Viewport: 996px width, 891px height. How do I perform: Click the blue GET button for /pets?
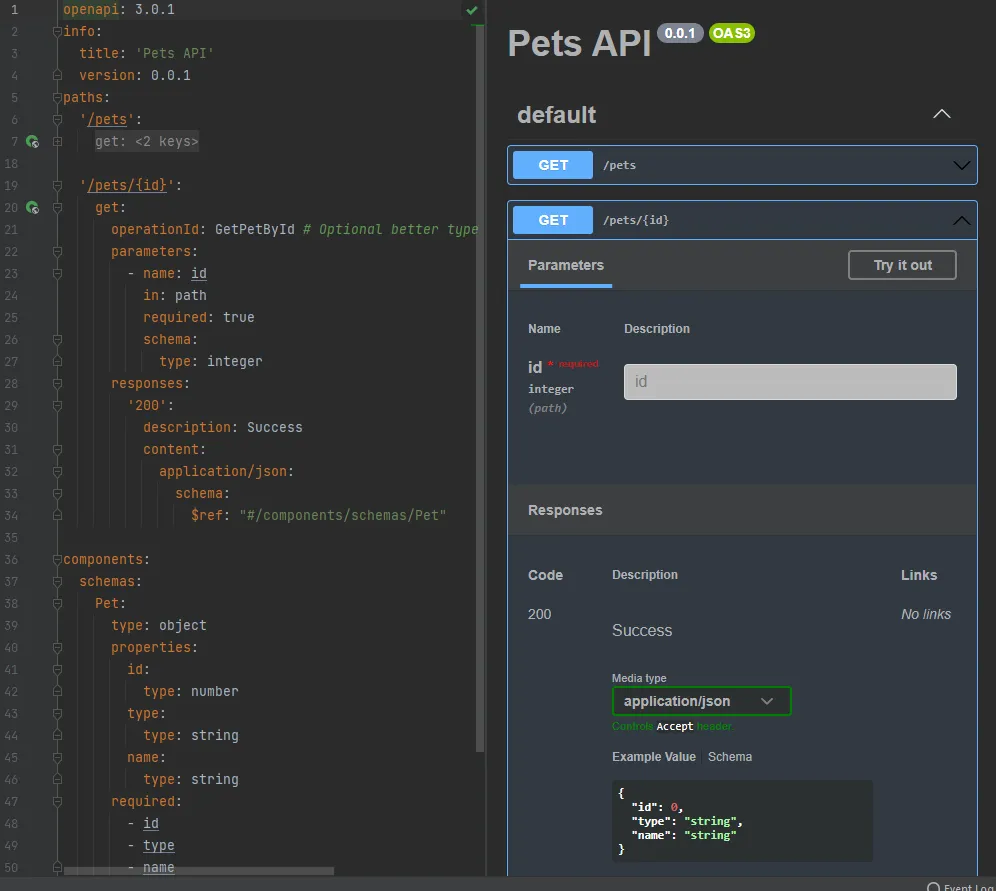point(553,166)
